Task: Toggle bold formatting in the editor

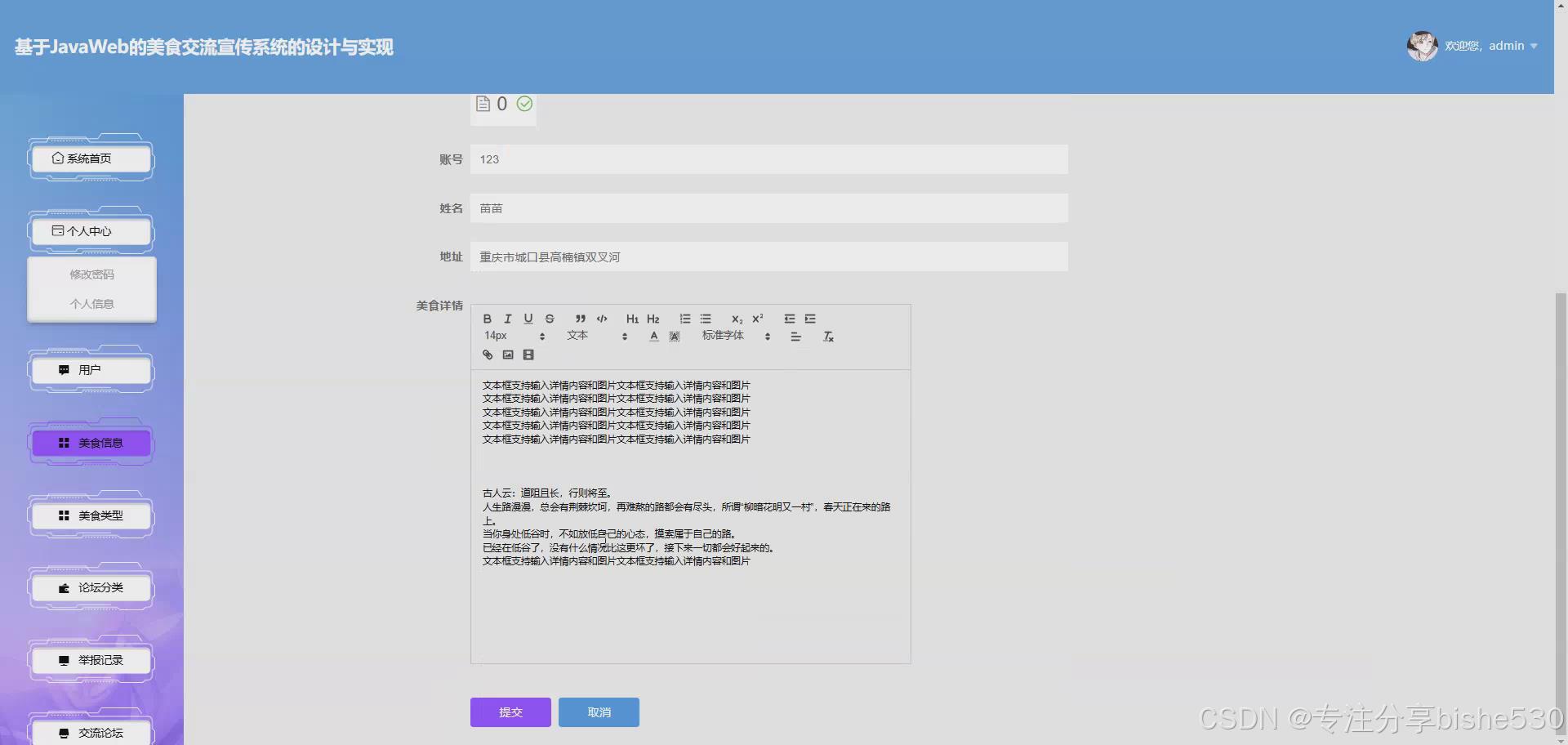Action: tap(487, 319)
